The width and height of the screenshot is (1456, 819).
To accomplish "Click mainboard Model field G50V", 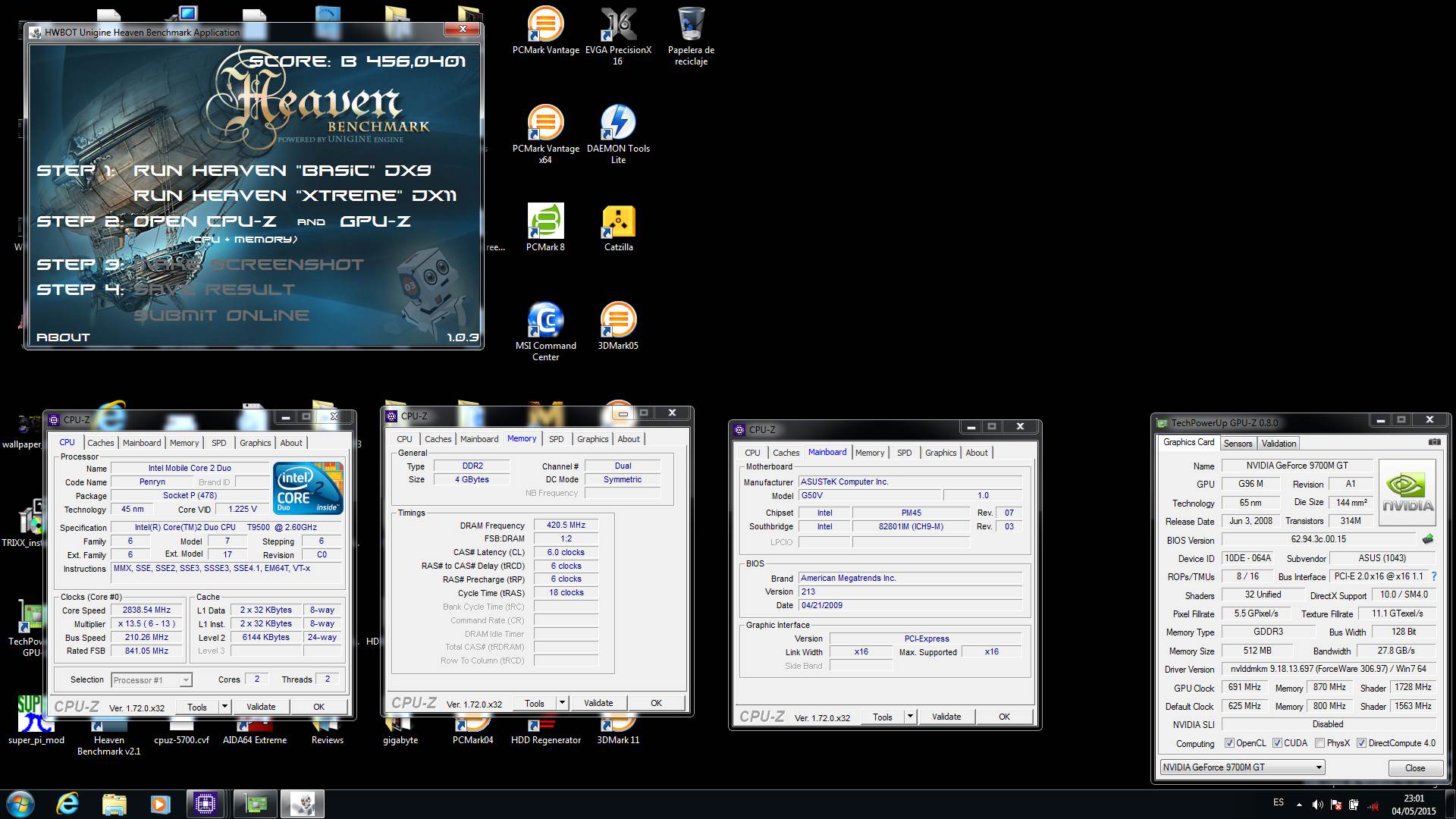I will [x=870, y=495].
